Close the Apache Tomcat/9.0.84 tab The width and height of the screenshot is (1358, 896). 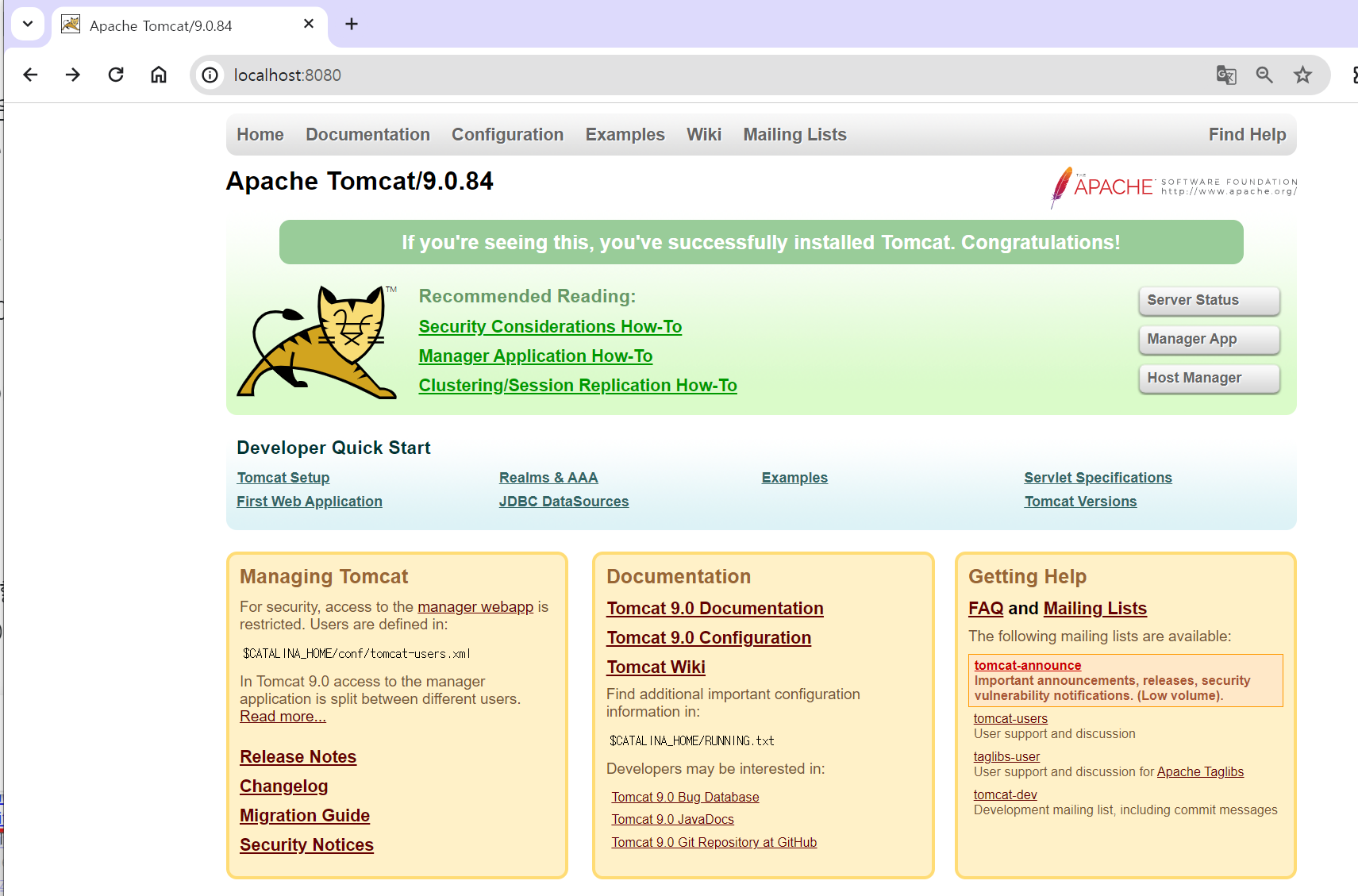click(x=309, y=24)
